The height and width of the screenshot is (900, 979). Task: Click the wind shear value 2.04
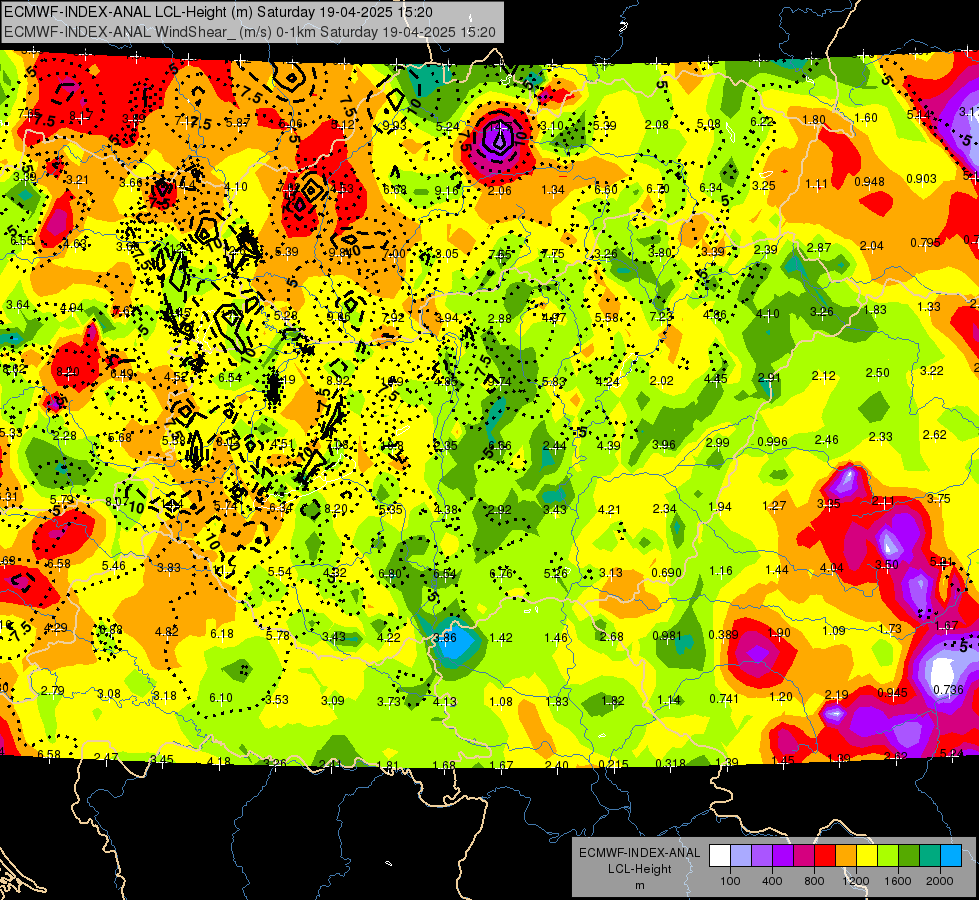pyautogui.click(x=872, y=245)
